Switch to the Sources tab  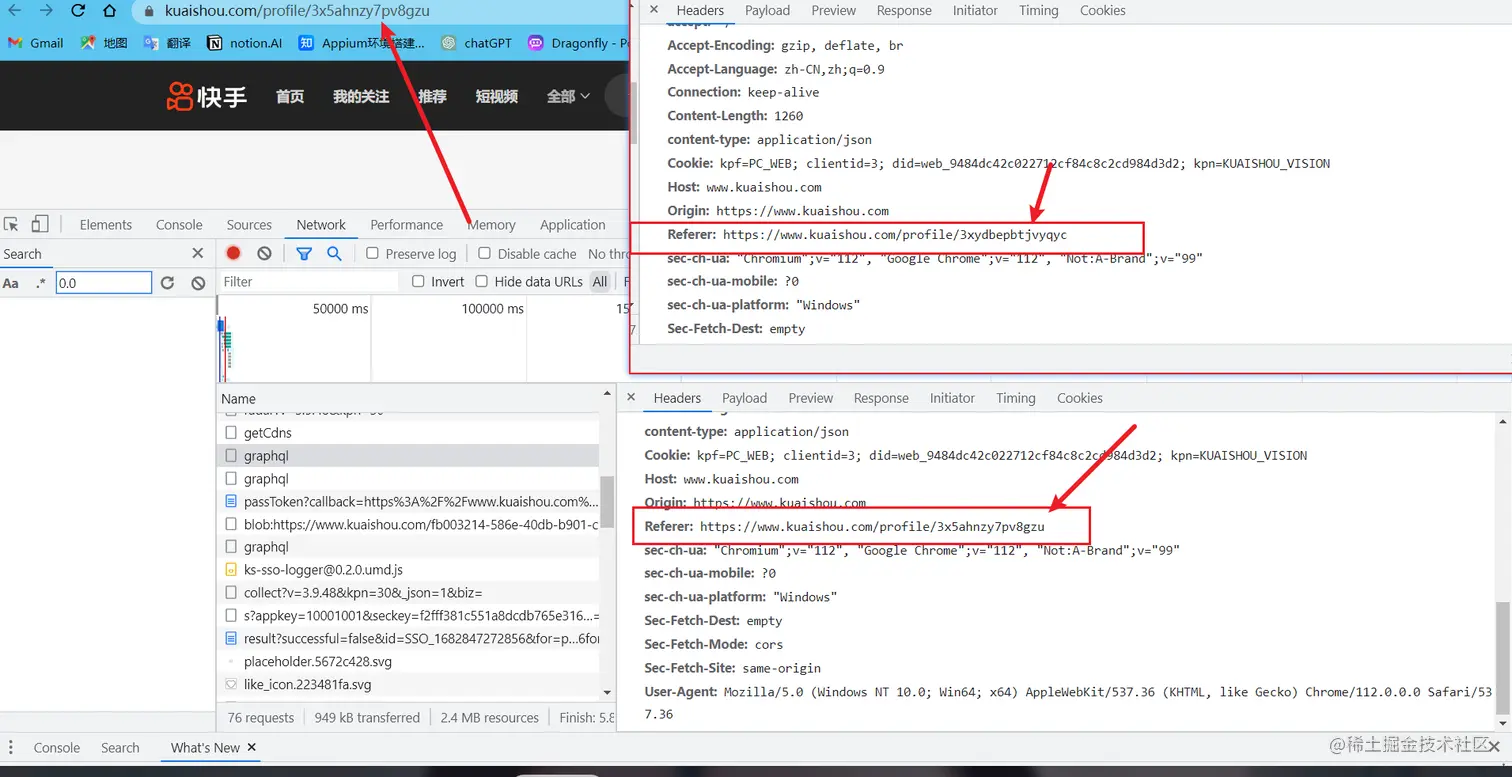coord(249,225)
